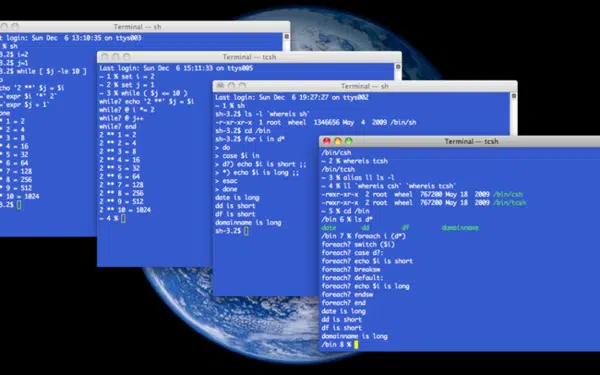
Task: Click the gray minimize button of the ttys002 sh window
Action: tap(231, 86)
